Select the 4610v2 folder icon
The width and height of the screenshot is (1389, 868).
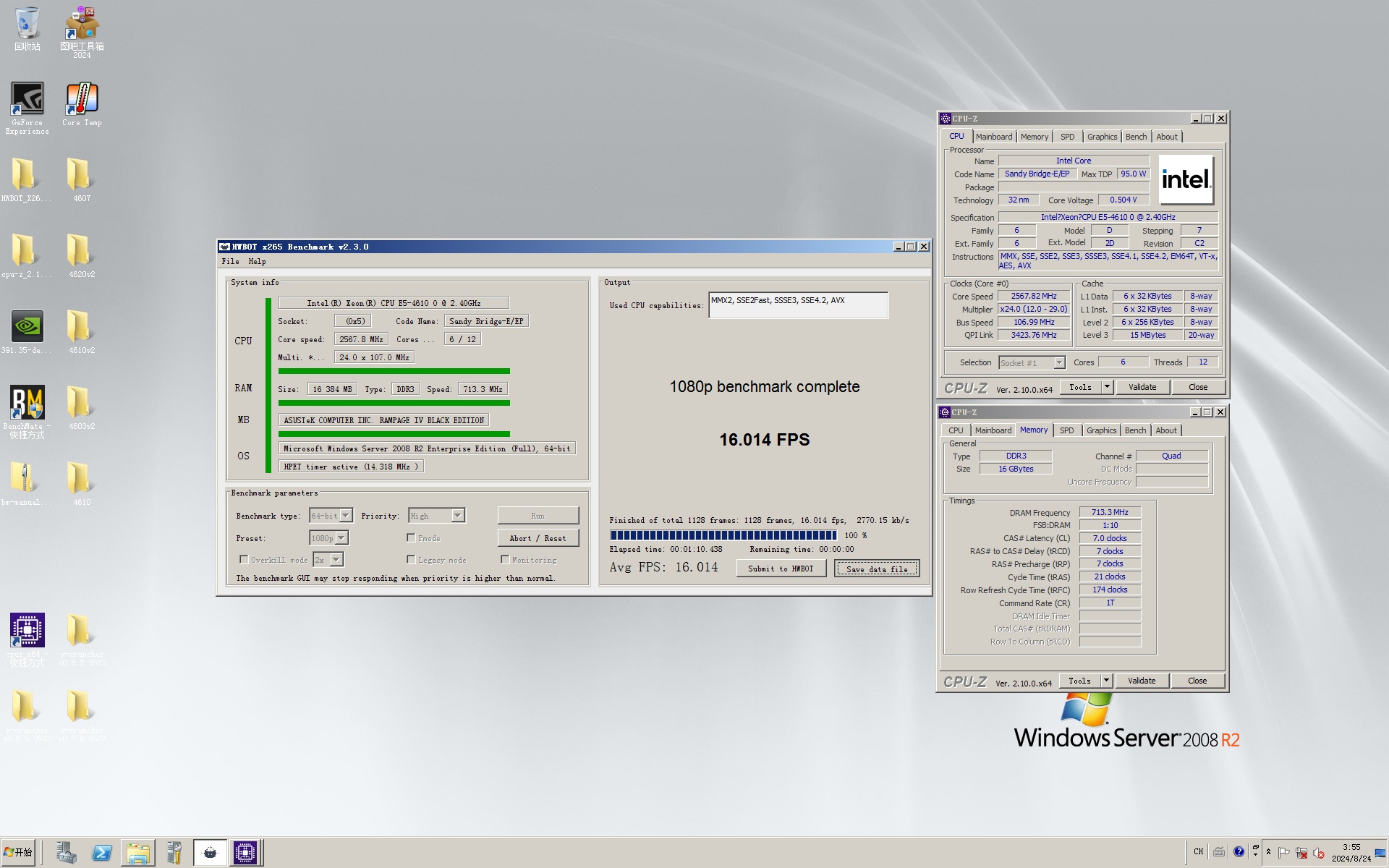[82, 332]
